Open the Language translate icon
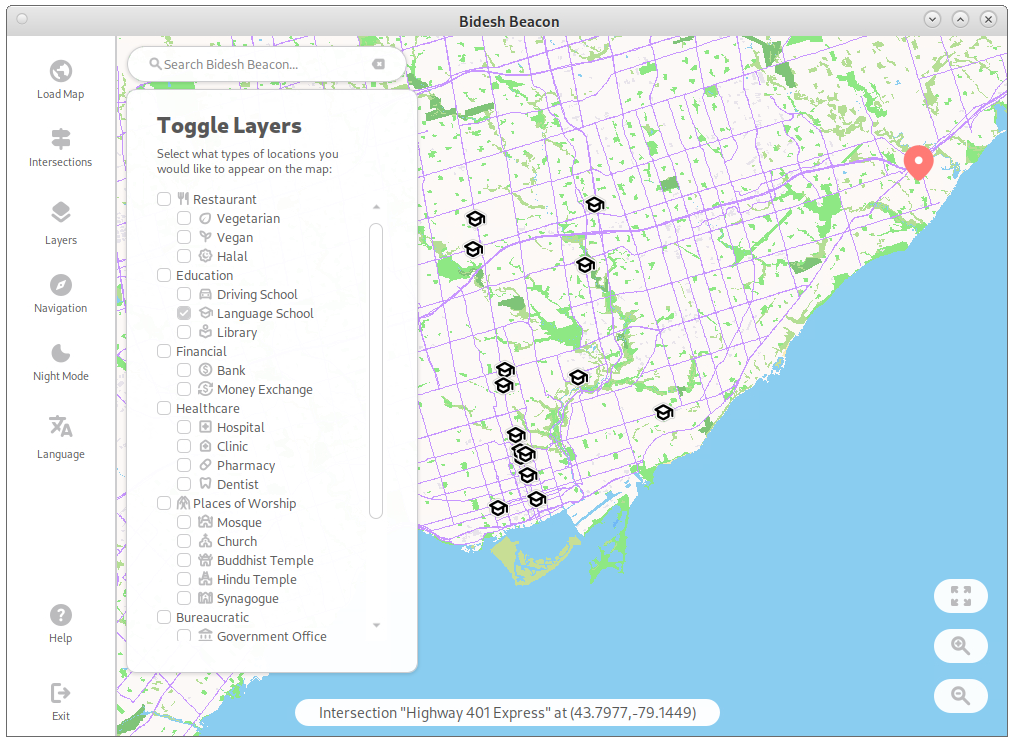The image size is (1014, 742). [x=61, y=427]
